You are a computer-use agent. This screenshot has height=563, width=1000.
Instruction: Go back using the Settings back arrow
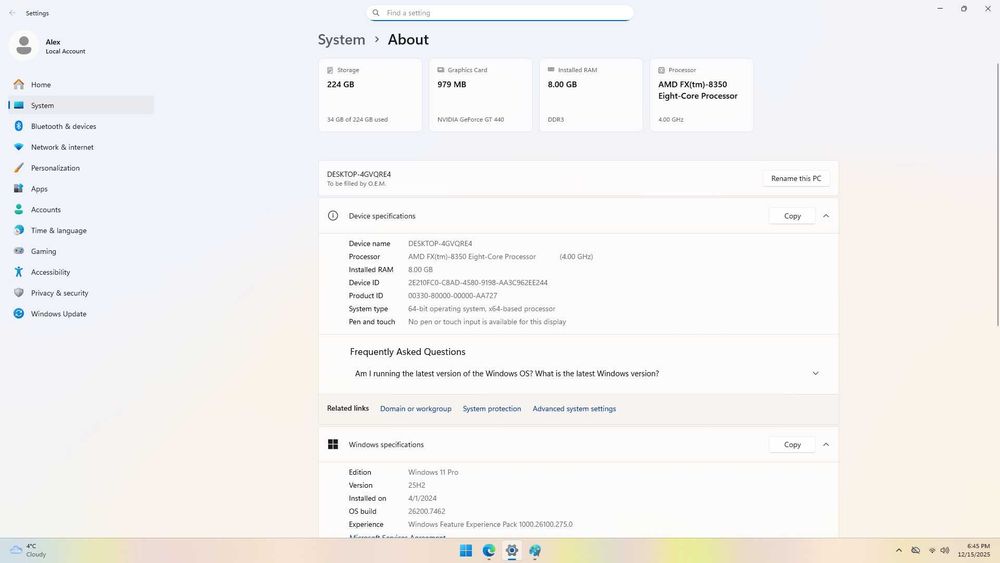tap(12, 13)
